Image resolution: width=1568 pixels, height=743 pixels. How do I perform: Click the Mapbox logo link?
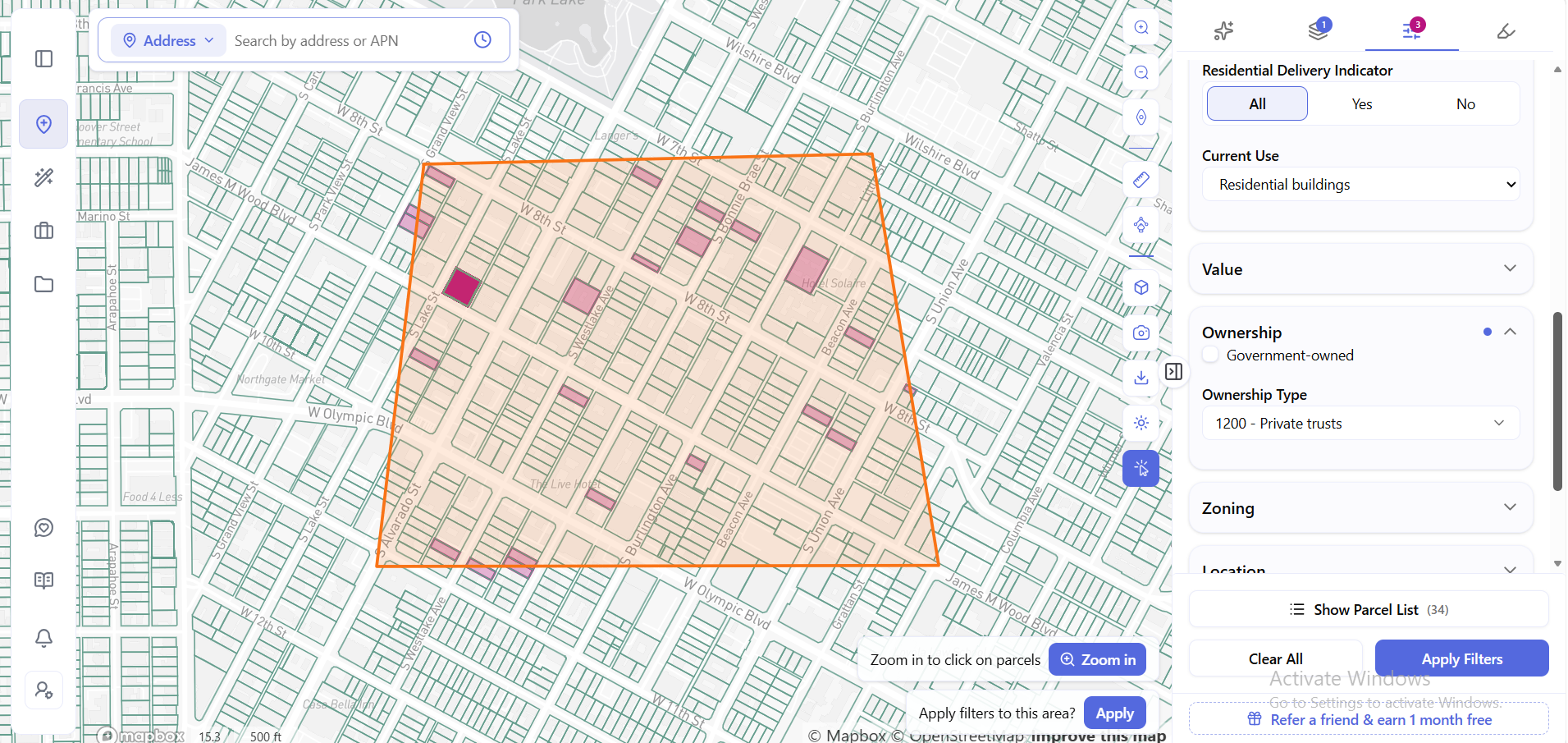[x=141, y=736]
